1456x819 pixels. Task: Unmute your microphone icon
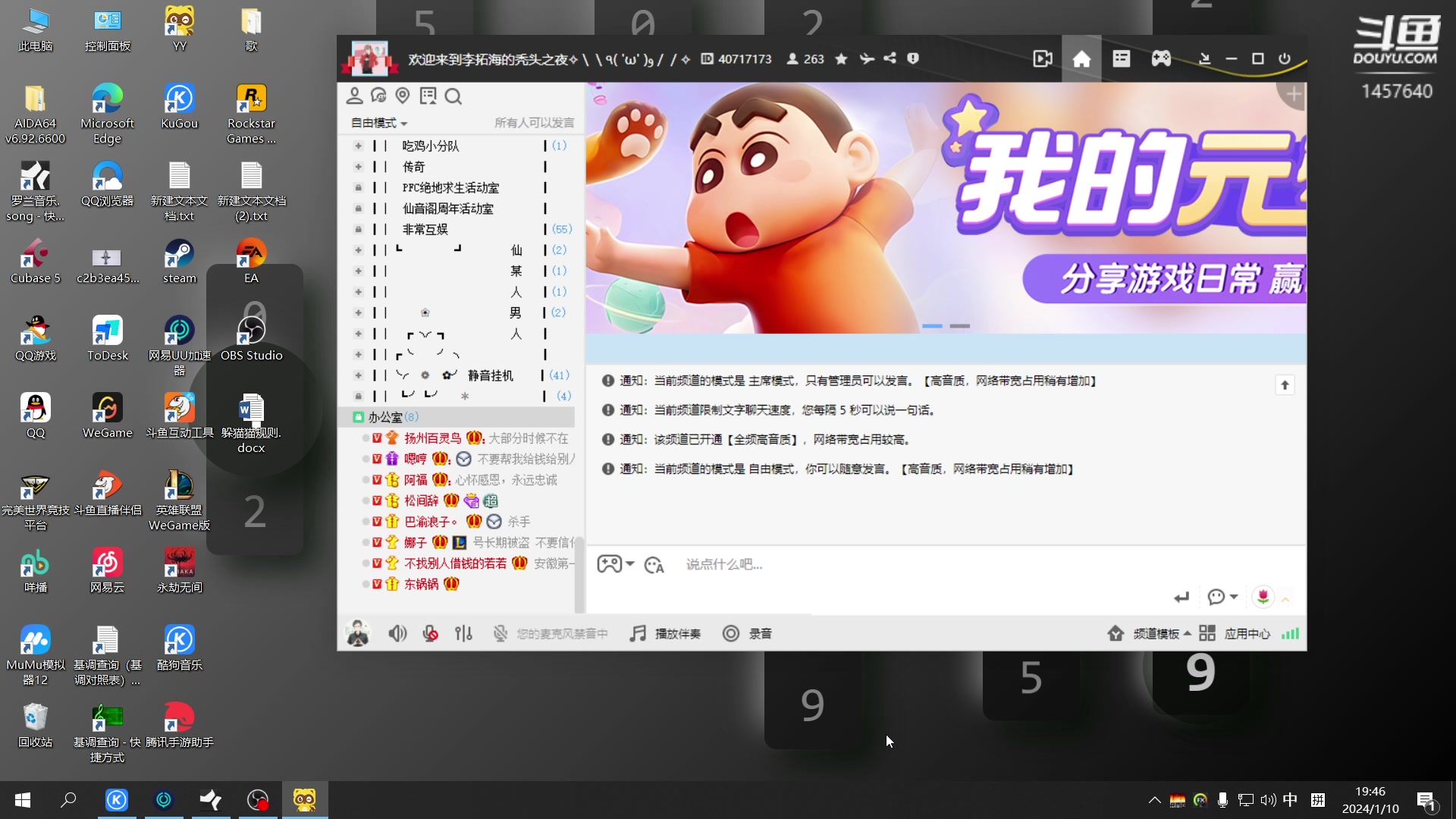430,633
